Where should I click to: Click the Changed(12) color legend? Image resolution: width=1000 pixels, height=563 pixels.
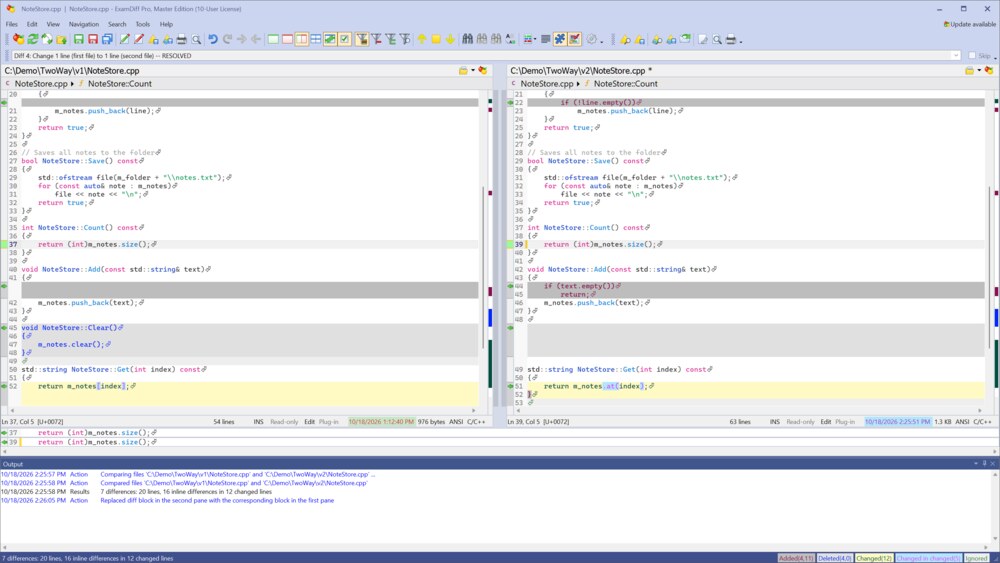click(x=874, y=558)
